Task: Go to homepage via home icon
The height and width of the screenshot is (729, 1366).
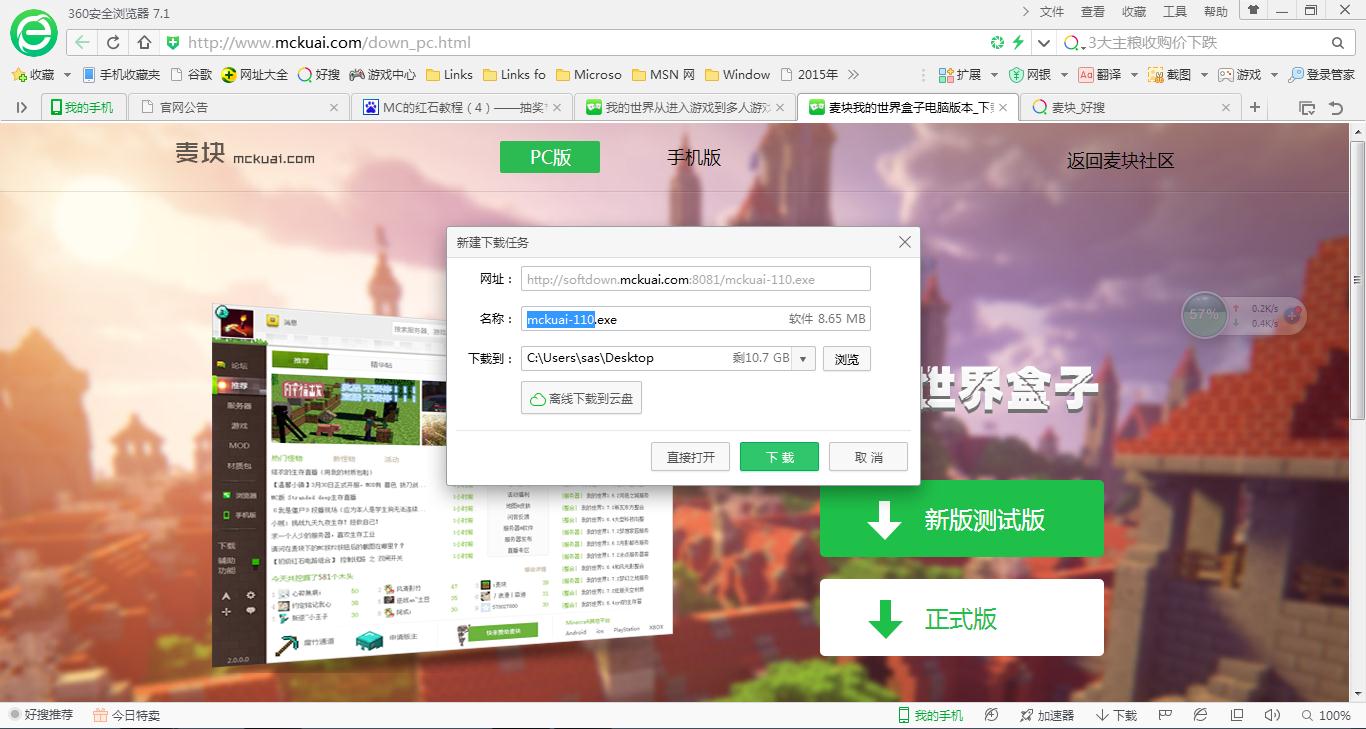Action: click(144, 43)
